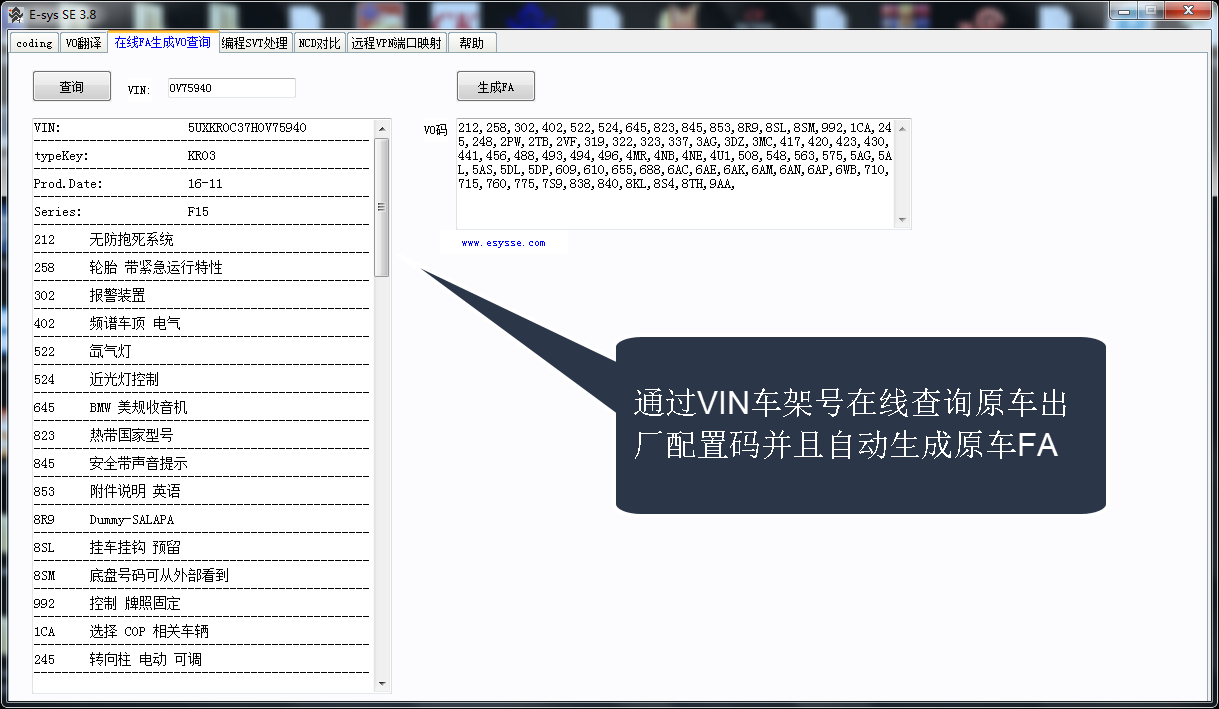1219x709 pixels.
Task: Select row 645 BMW 美规收音机
Action: [x=202, y=408]
